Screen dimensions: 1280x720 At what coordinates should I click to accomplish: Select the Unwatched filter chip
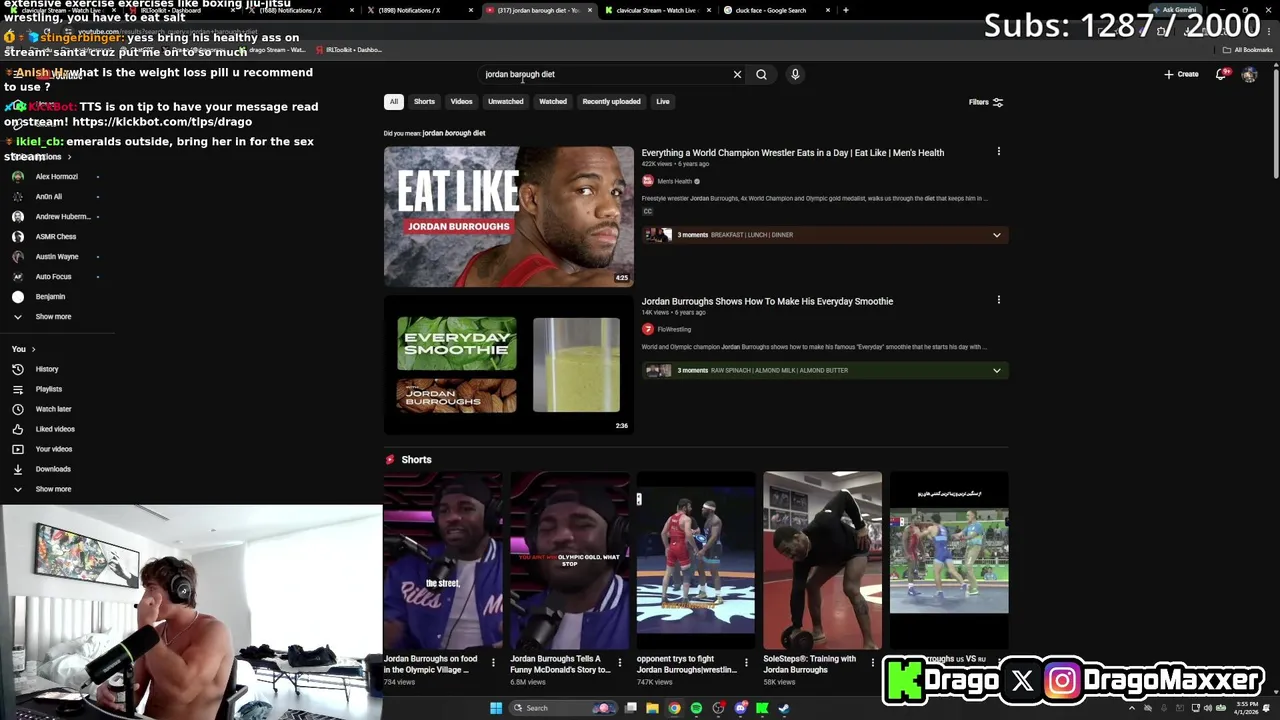point(505,101)
